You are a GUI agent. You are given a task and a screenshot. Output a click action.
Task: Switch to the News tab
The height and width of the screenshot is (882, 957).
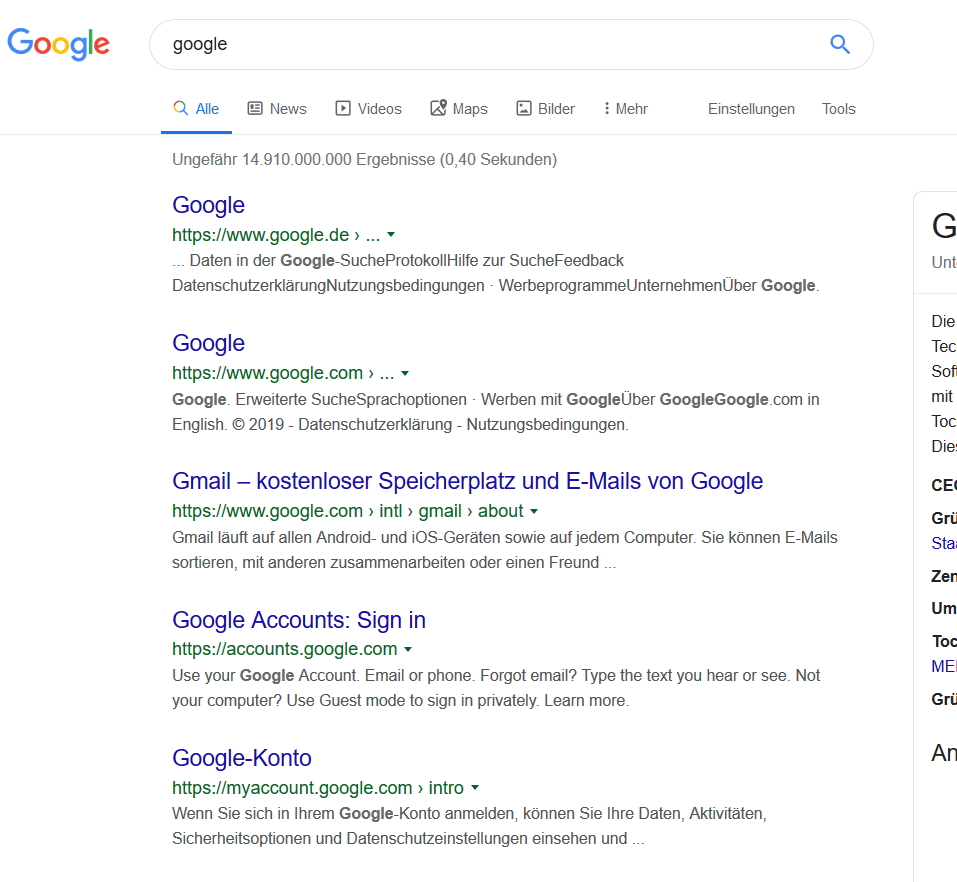pyautogui.click(x=276, y=109)
